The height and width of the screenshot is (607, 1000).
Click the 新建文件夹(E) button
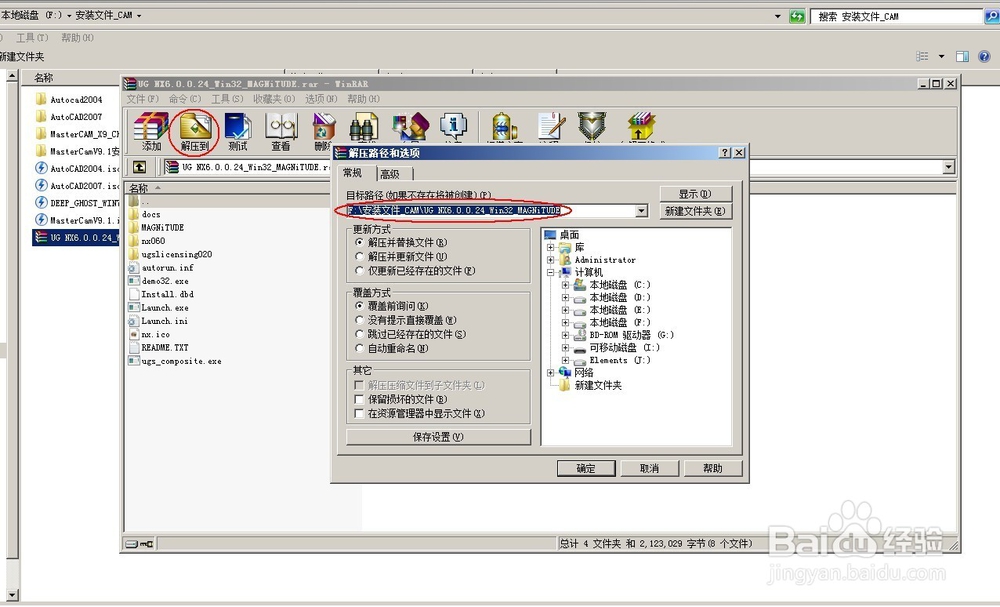[695, 211]
